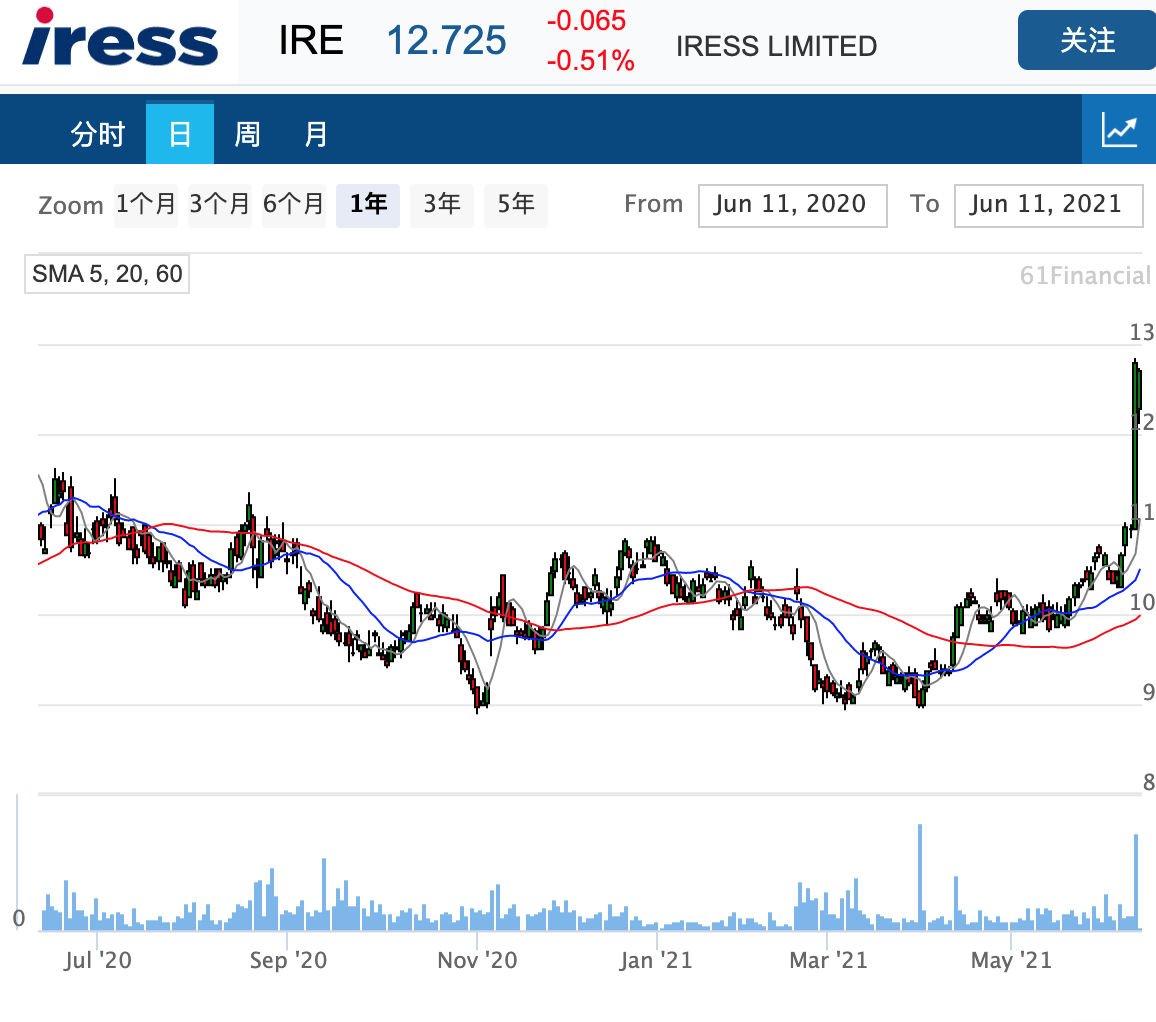Switch to the 月 monthly chart tab
The image size is (1156, 1022).
click(x=316, y=134)
